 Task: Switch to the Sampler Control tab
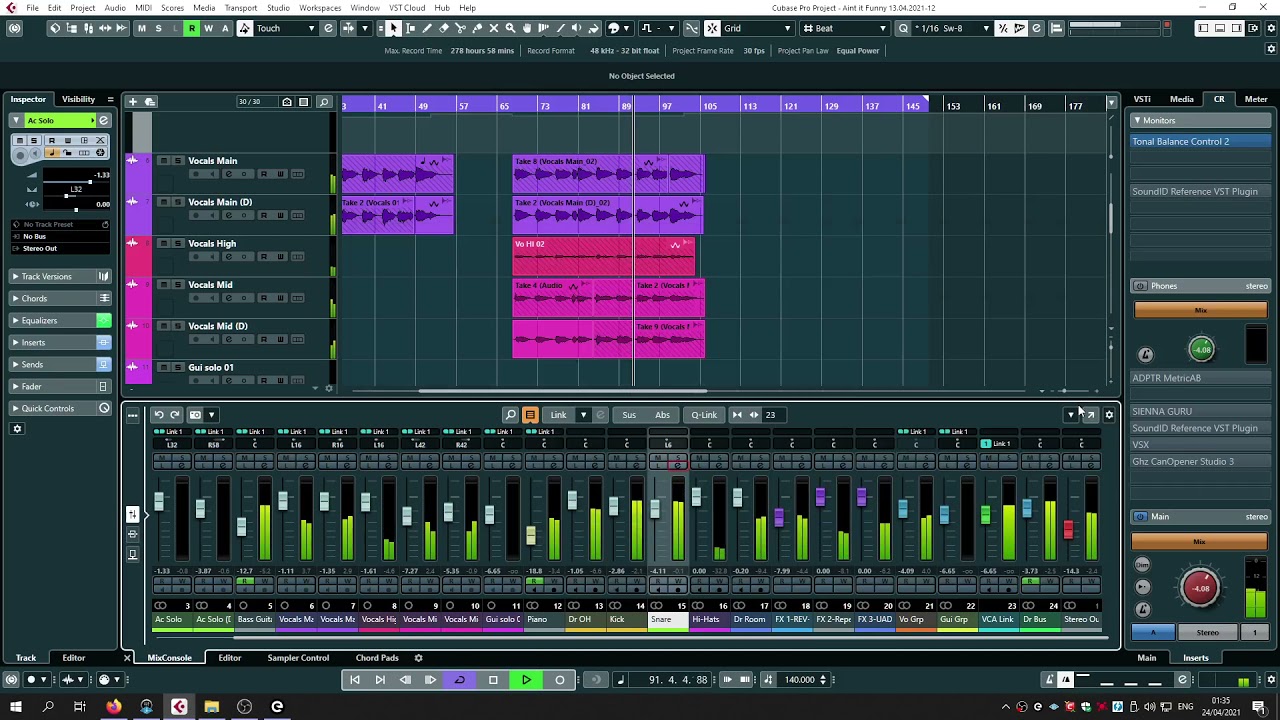tap(298, 658)
